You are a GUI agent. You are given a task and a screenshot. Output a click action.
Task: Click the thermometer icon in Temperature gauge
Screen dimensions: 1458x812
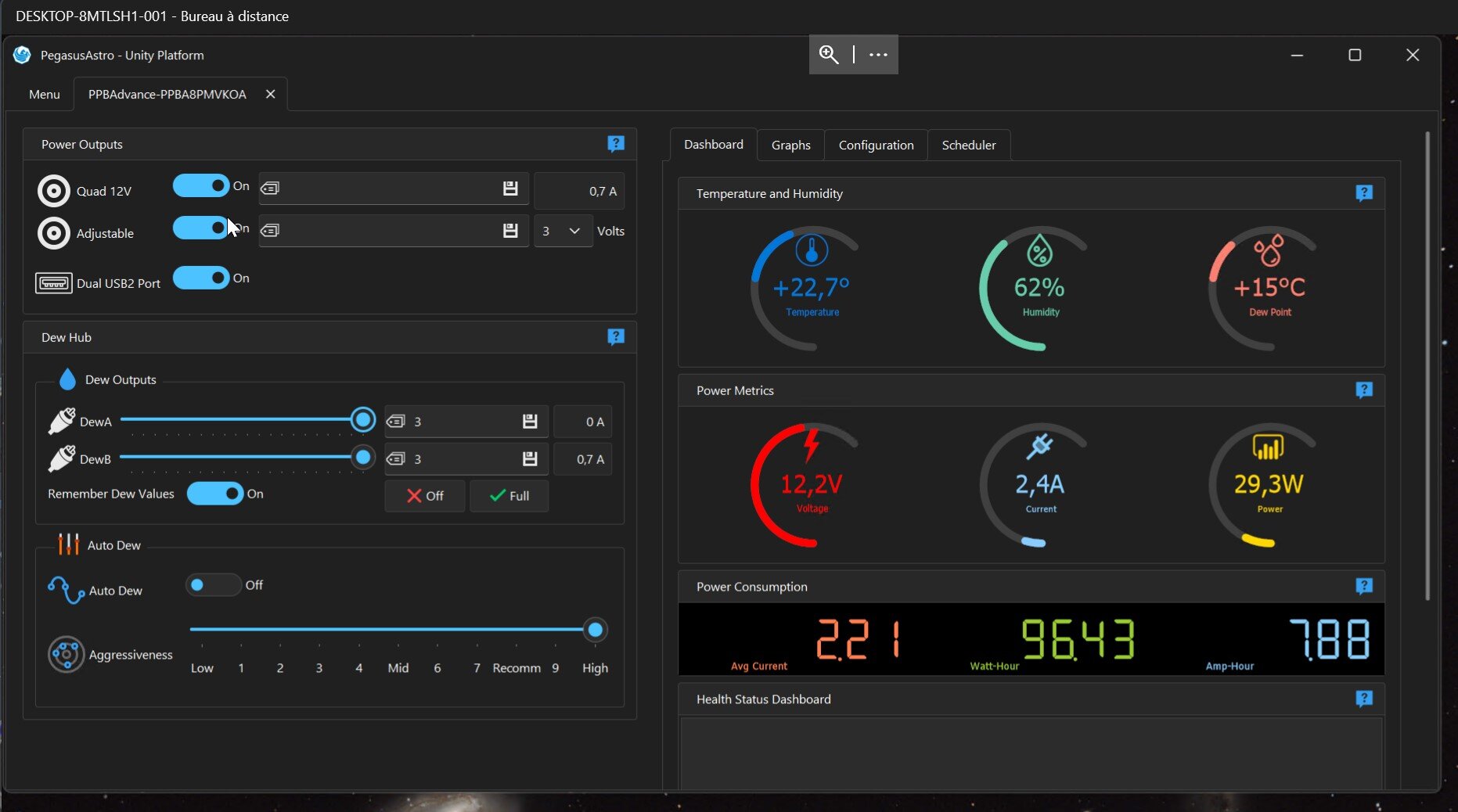[x=812, y=250]
